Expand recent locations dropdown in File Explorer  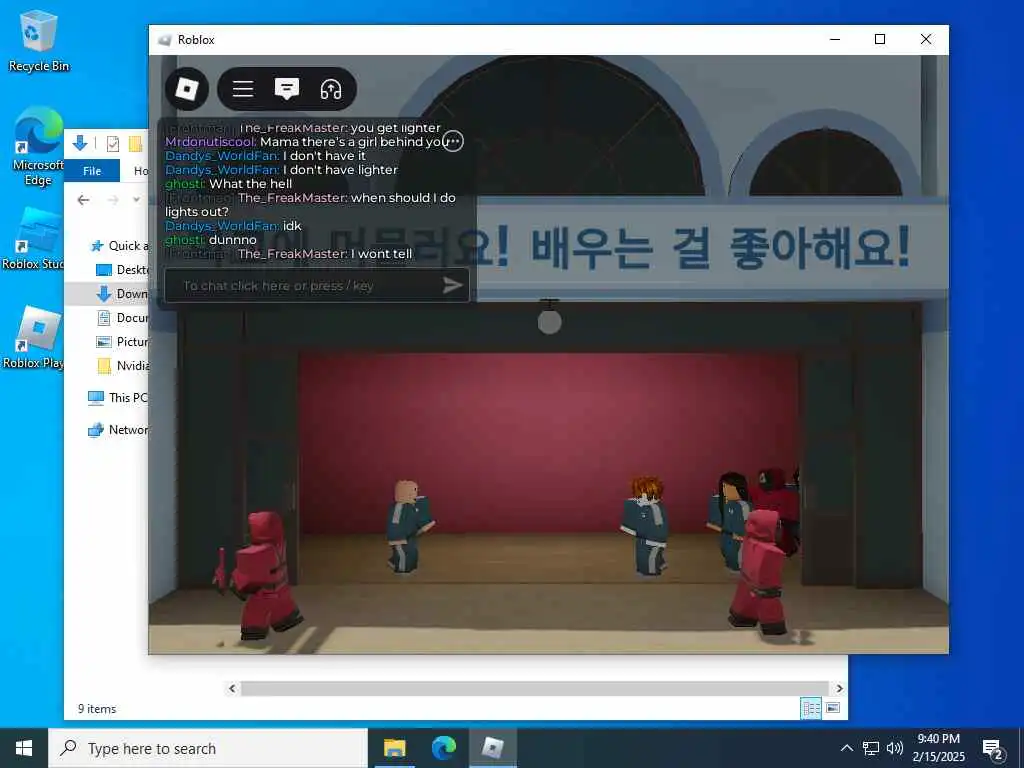pyautogui.click(x=136, y=200)
